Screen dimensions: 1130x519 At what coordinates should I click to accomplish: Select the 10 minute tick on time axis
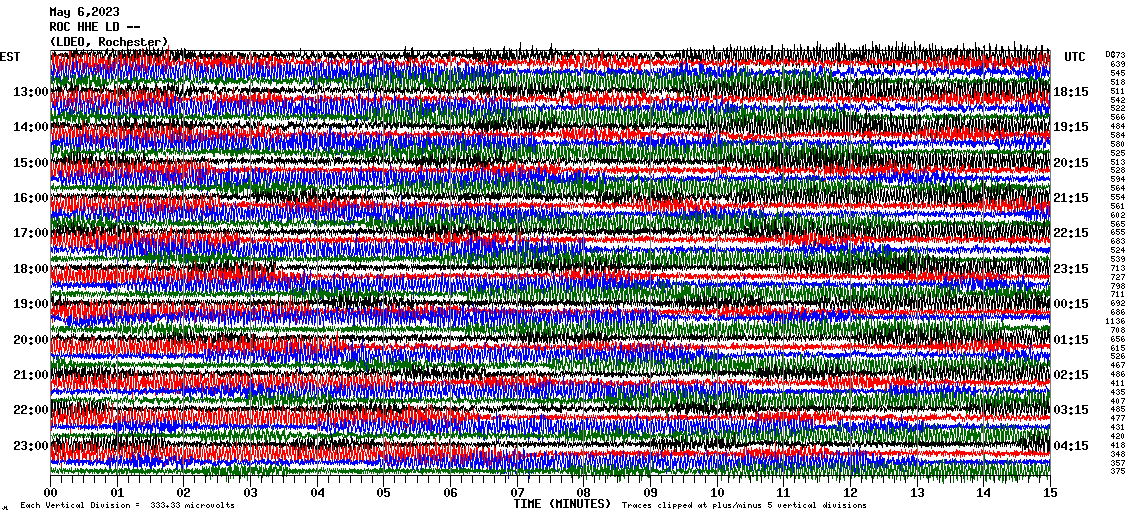click(717, 493)
